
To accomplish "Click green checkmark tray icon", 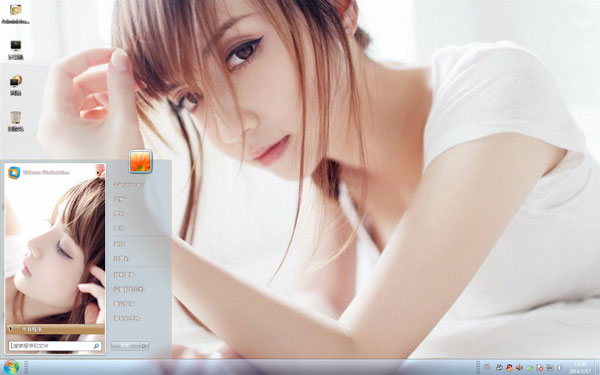I will point(530,368).
